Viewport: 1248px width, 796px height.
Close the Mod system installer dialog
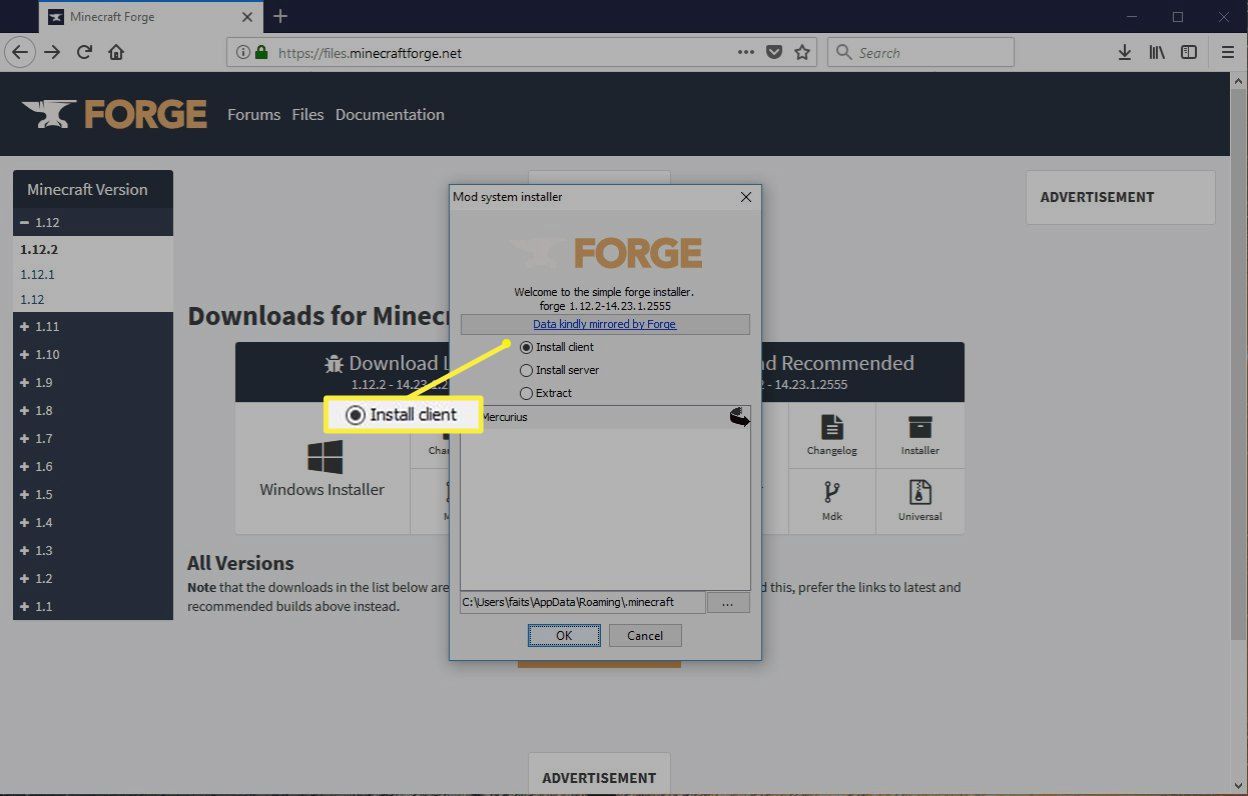745,197
